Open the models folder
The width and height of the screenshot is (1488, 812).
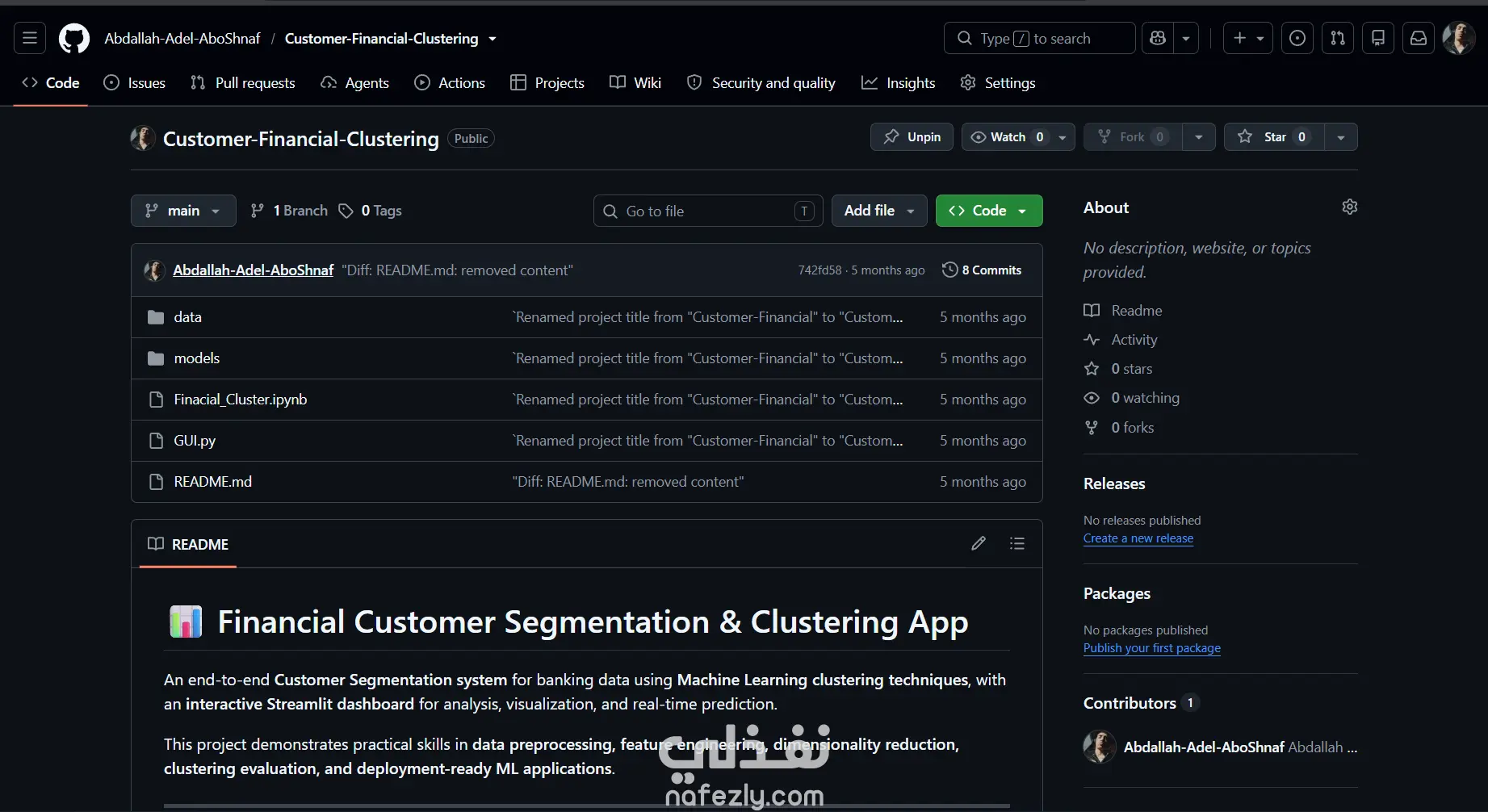tap(197, 358)
